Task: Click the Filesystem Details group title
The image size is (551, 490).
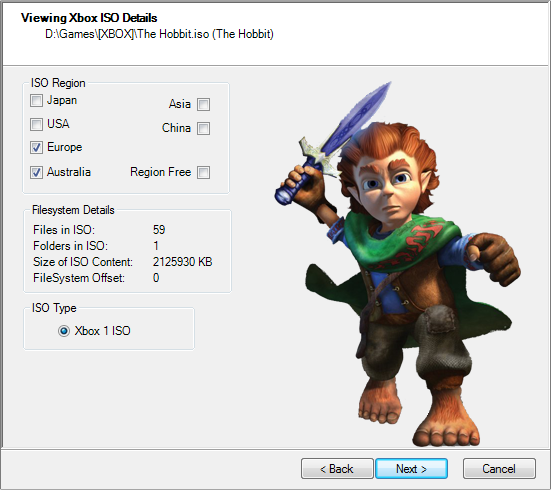Action: (73, 210)
